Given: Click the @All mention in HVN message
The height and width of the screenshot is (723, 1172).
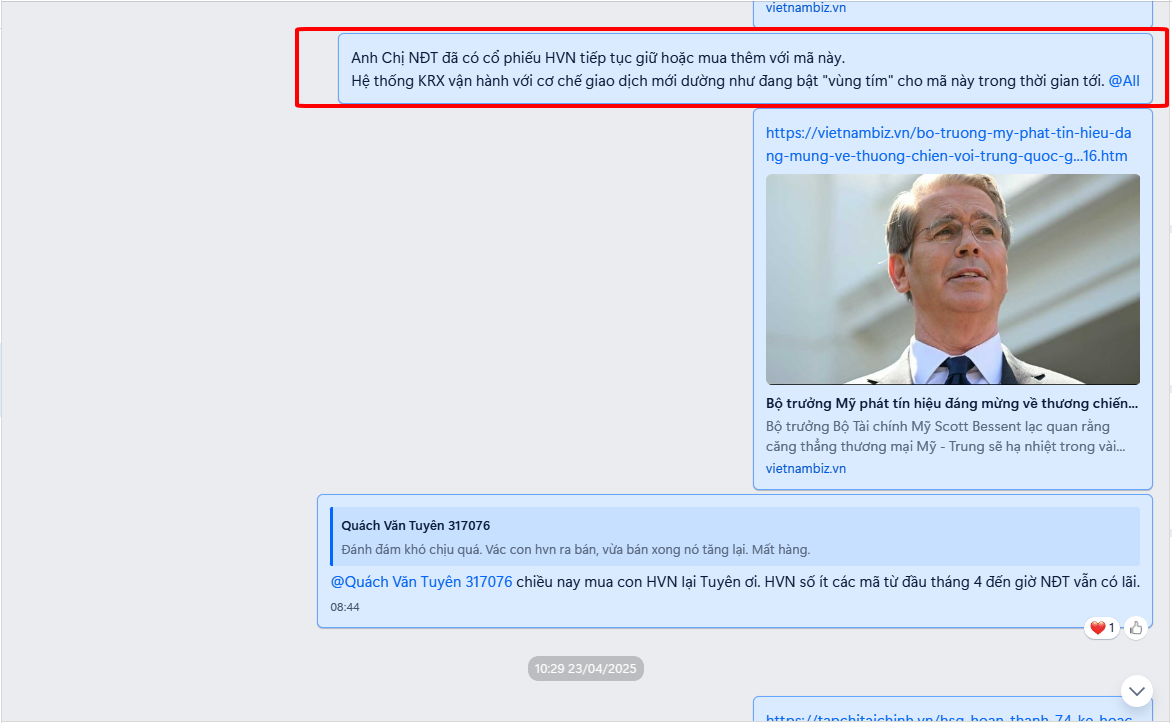Looking at the screenshot, I should [x=1123, y=81].
